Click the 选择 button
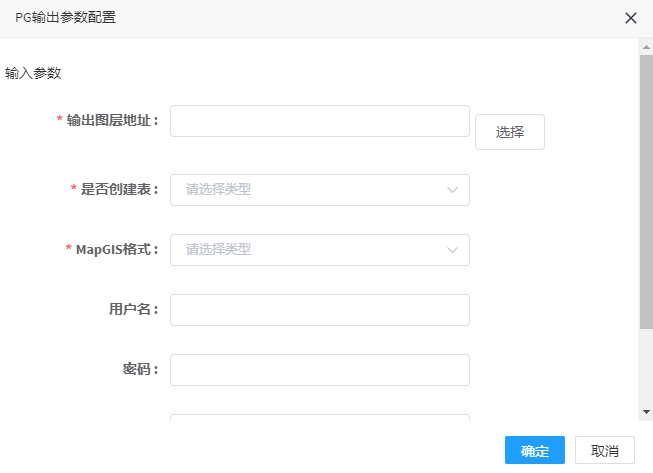Viewport: 653px width, 473px height. [x=510, y=132]
